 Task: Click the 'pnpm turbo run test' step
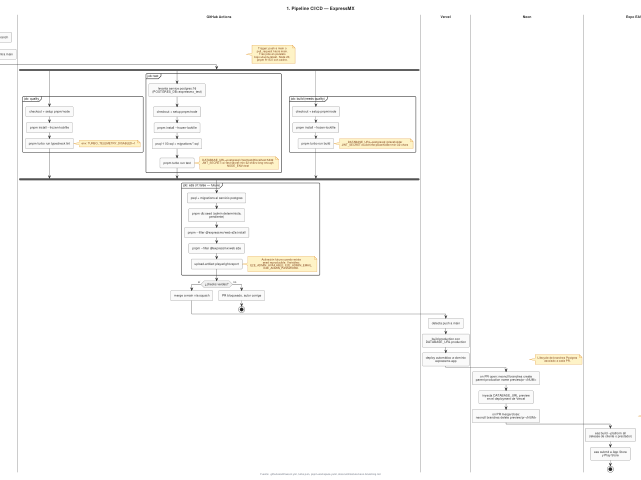tap(177, 163)
